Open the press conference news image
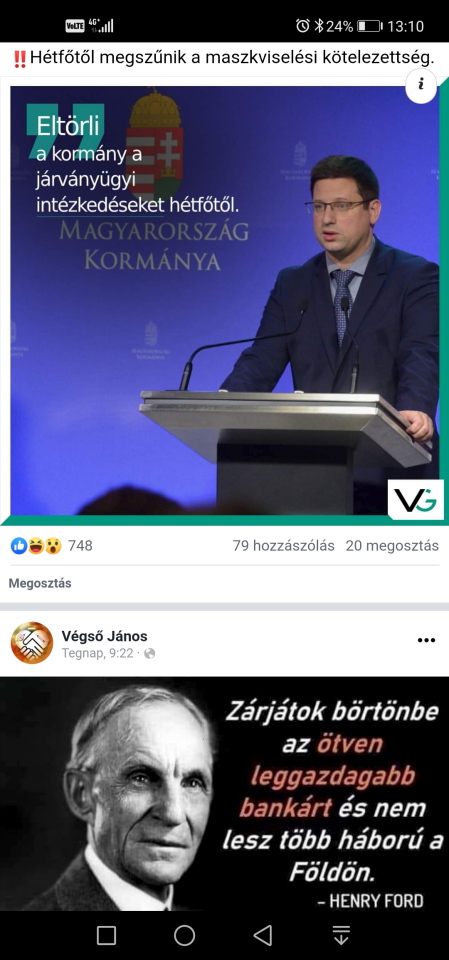This screenshot has height=960, width=449. pos(224,301)
